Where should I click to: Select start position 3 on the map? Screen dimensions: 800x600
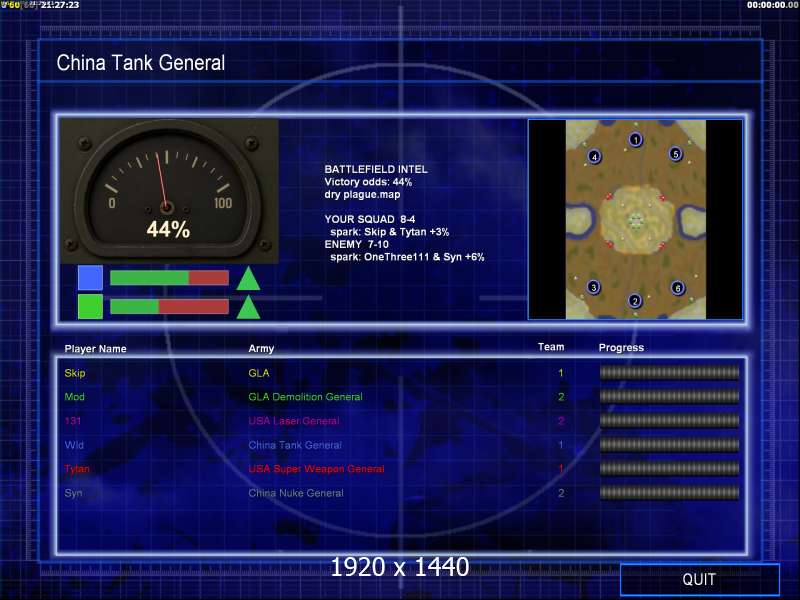tap(593, 287)
